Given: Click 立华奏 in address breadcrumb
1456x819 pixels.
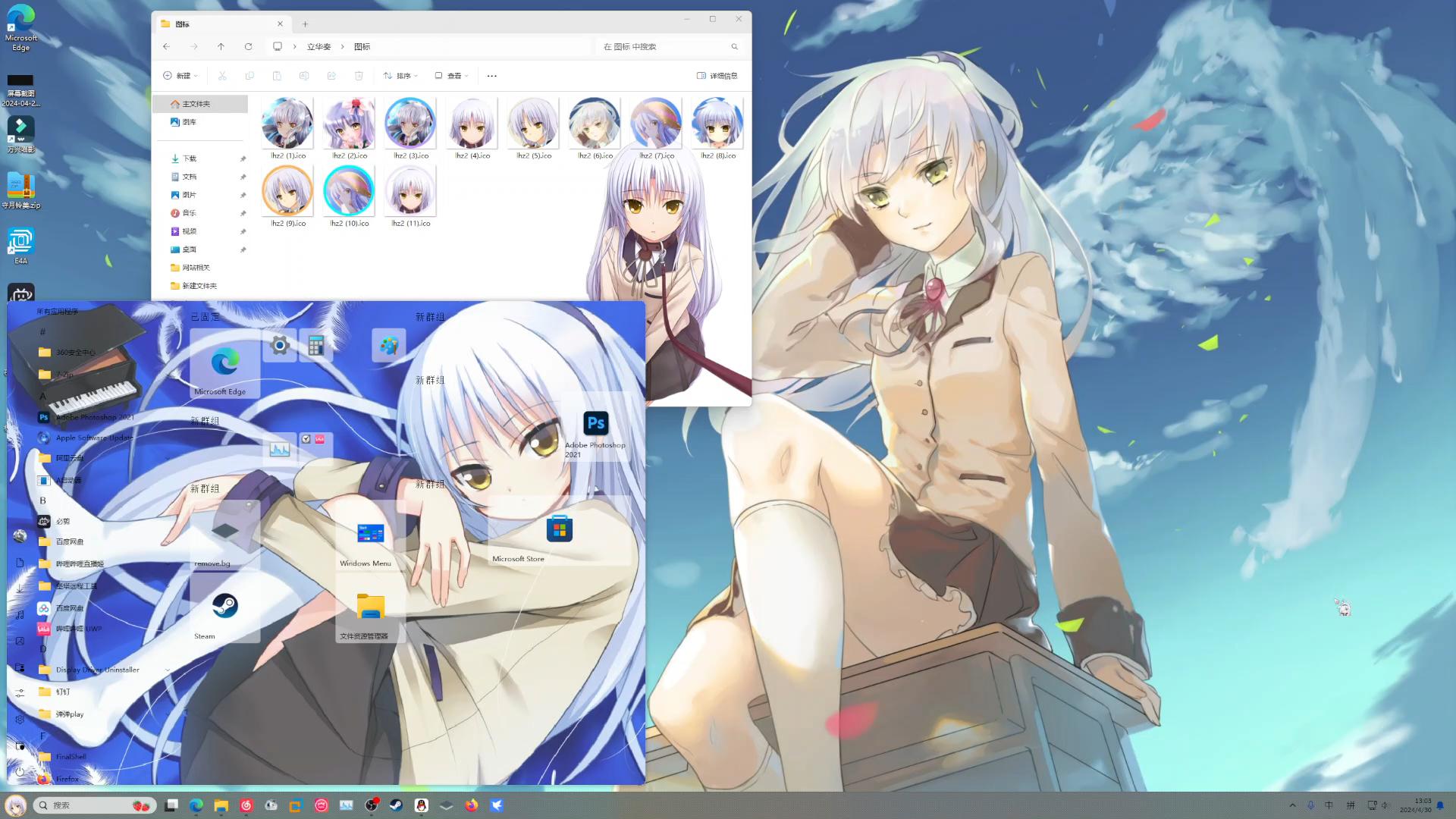Looking at the screenshot, I should [318, 47].
